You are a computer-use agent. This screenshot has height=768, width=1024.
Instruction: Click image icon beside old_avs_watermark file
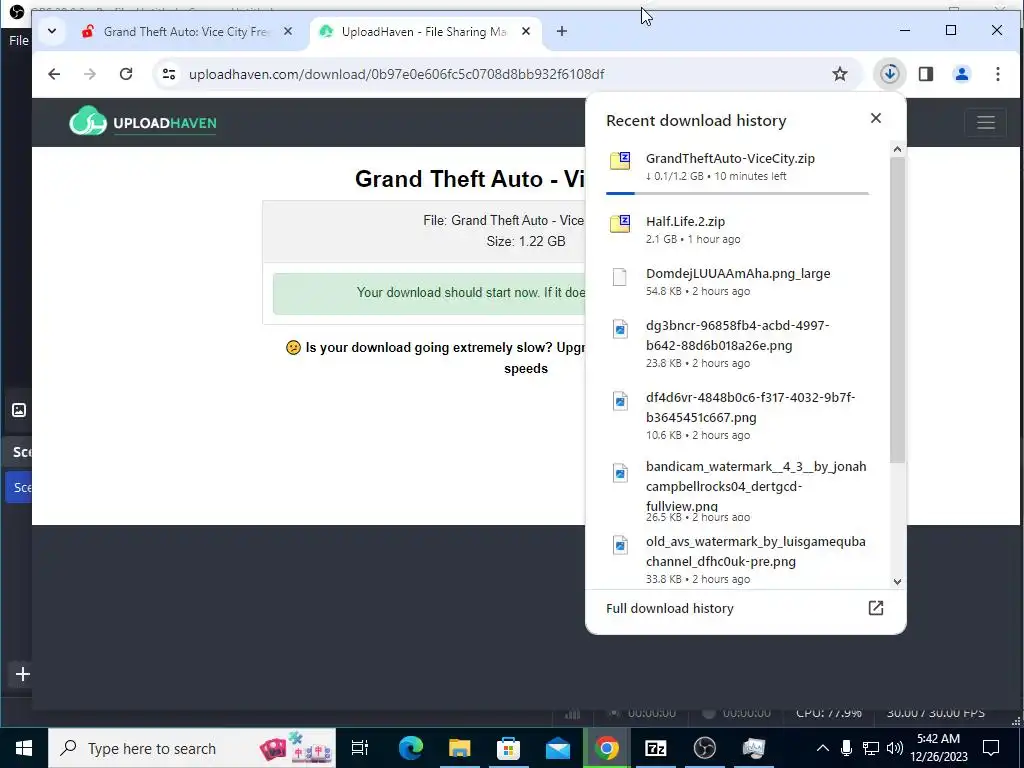[x=620, y=544]
